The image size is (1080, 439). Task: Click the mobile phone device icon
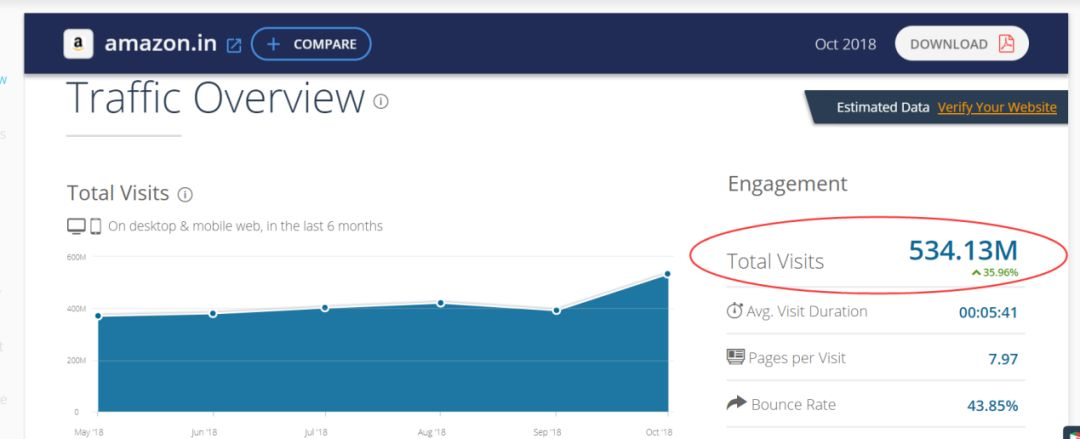pyautogui.click(x=96, y=226)
